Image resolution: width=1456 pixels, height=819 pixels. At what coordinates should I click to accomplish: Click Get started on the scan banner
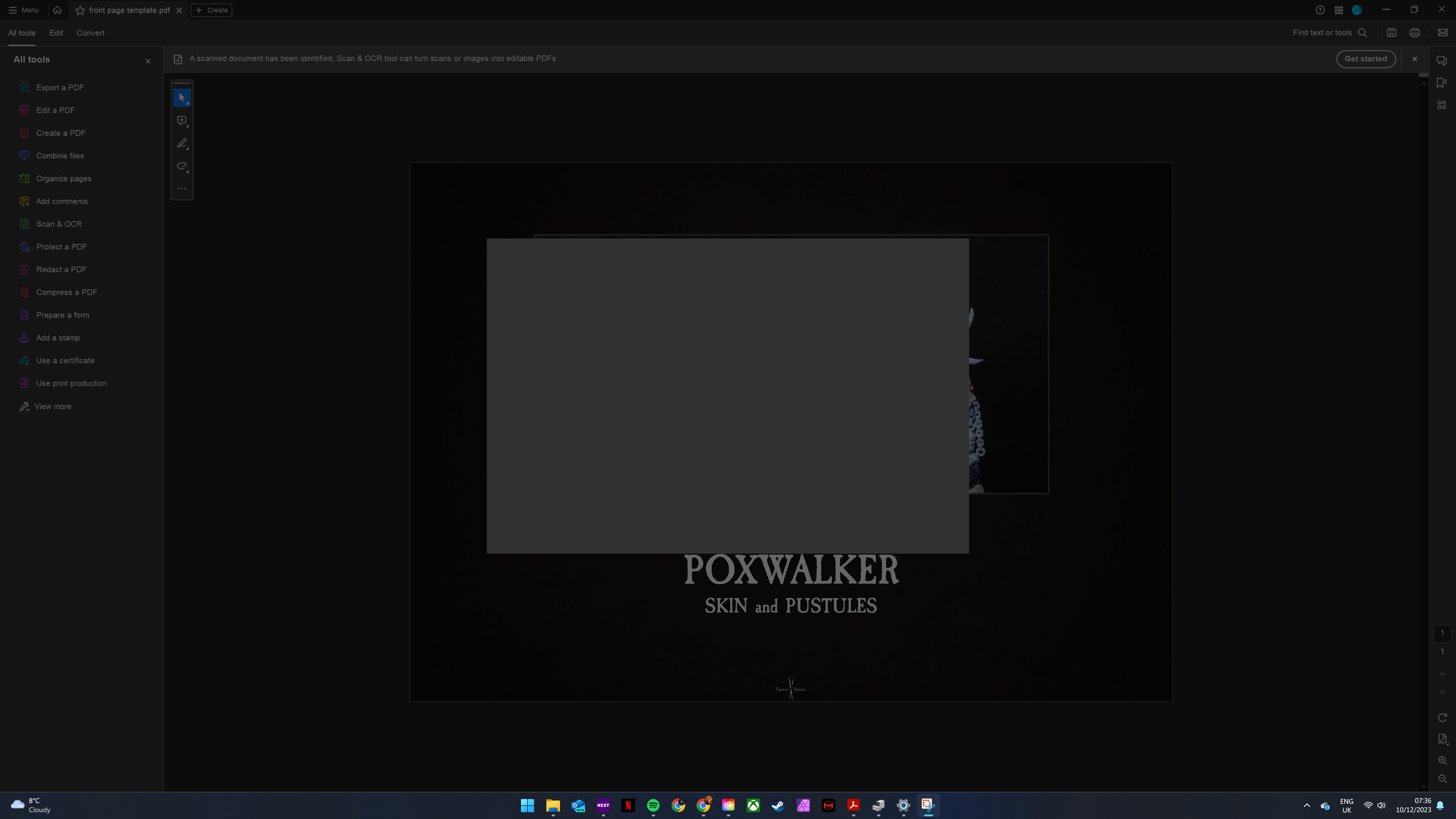1365,58
